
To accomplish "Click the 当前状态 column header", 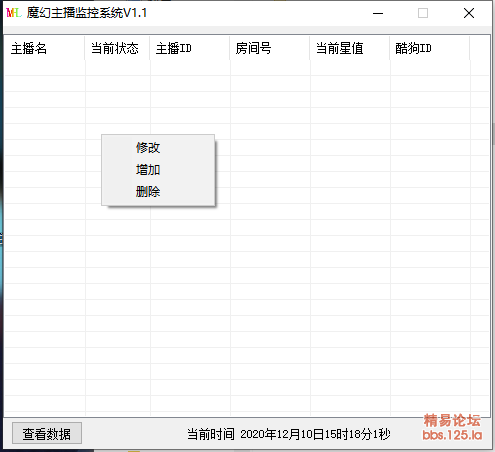I will click(x=117, y=49).
